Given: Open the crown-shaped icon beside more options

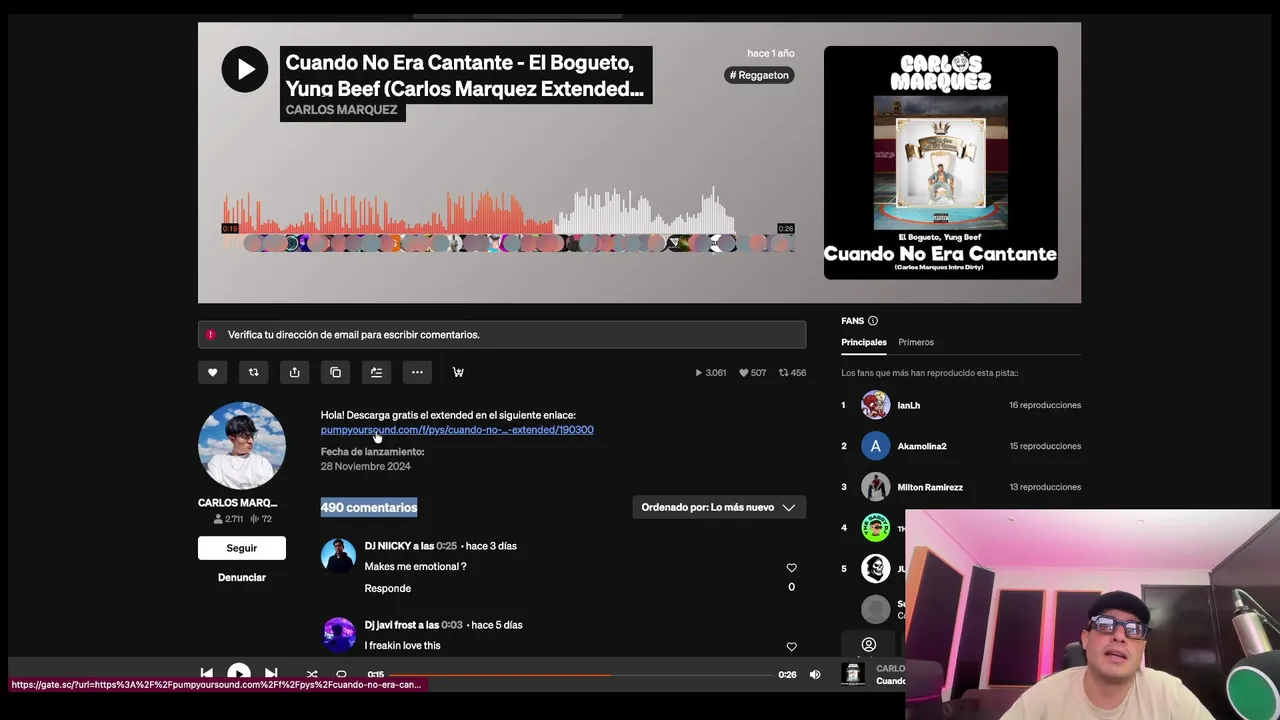Looking at the screenshot, I should point(458,372).
